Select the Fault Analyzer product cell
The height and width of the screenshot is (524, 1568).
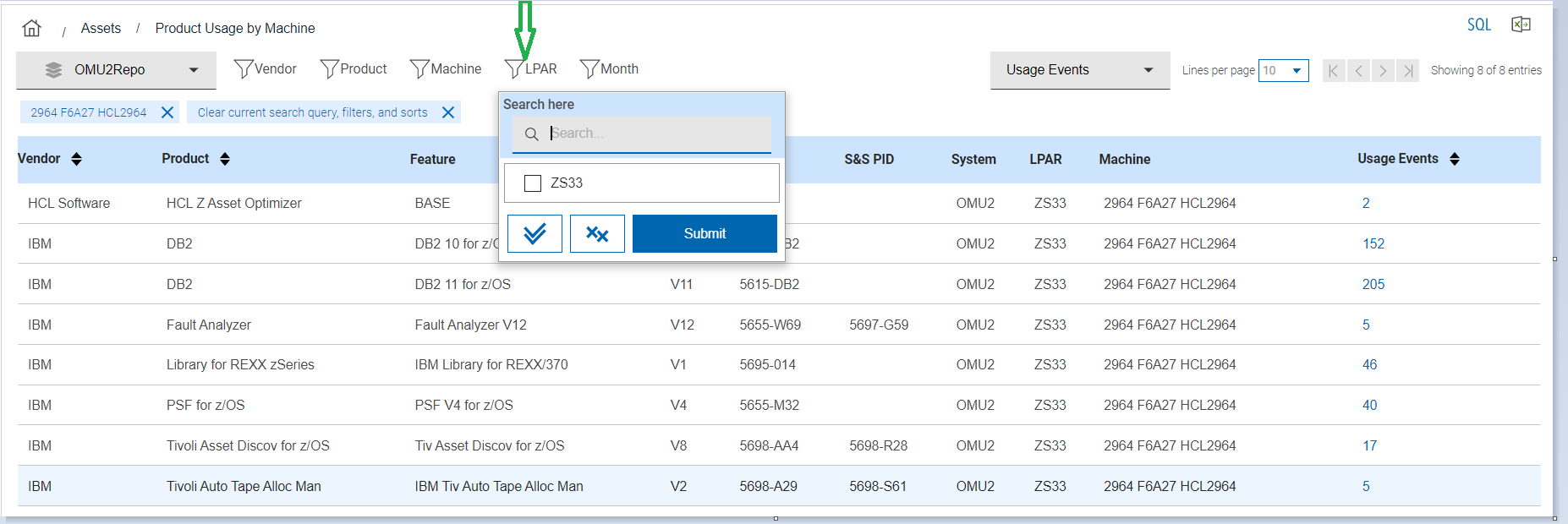point(208,325)
